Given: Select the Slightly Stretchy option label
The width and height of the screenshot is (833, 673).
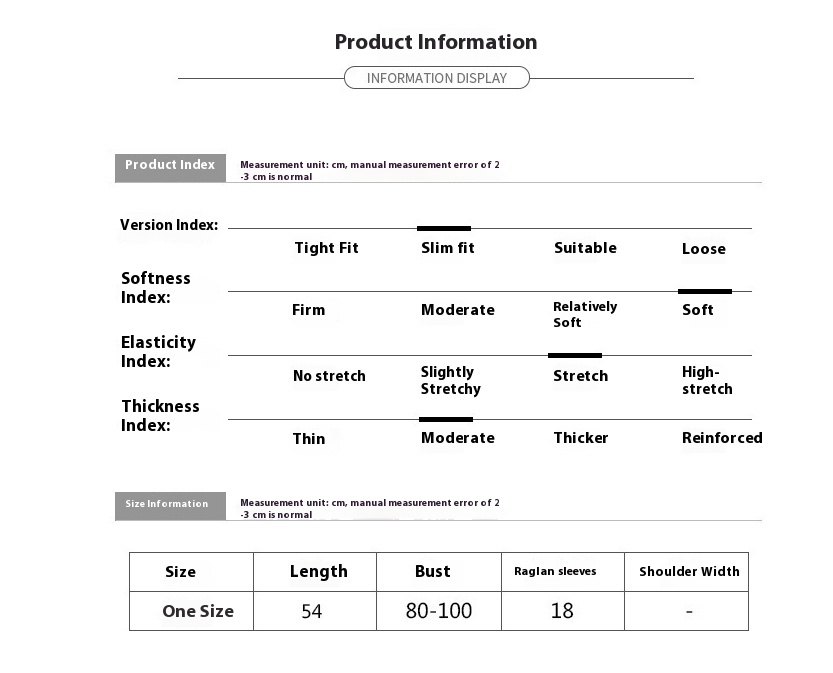Looking at the screenshot, I should 450,380.
